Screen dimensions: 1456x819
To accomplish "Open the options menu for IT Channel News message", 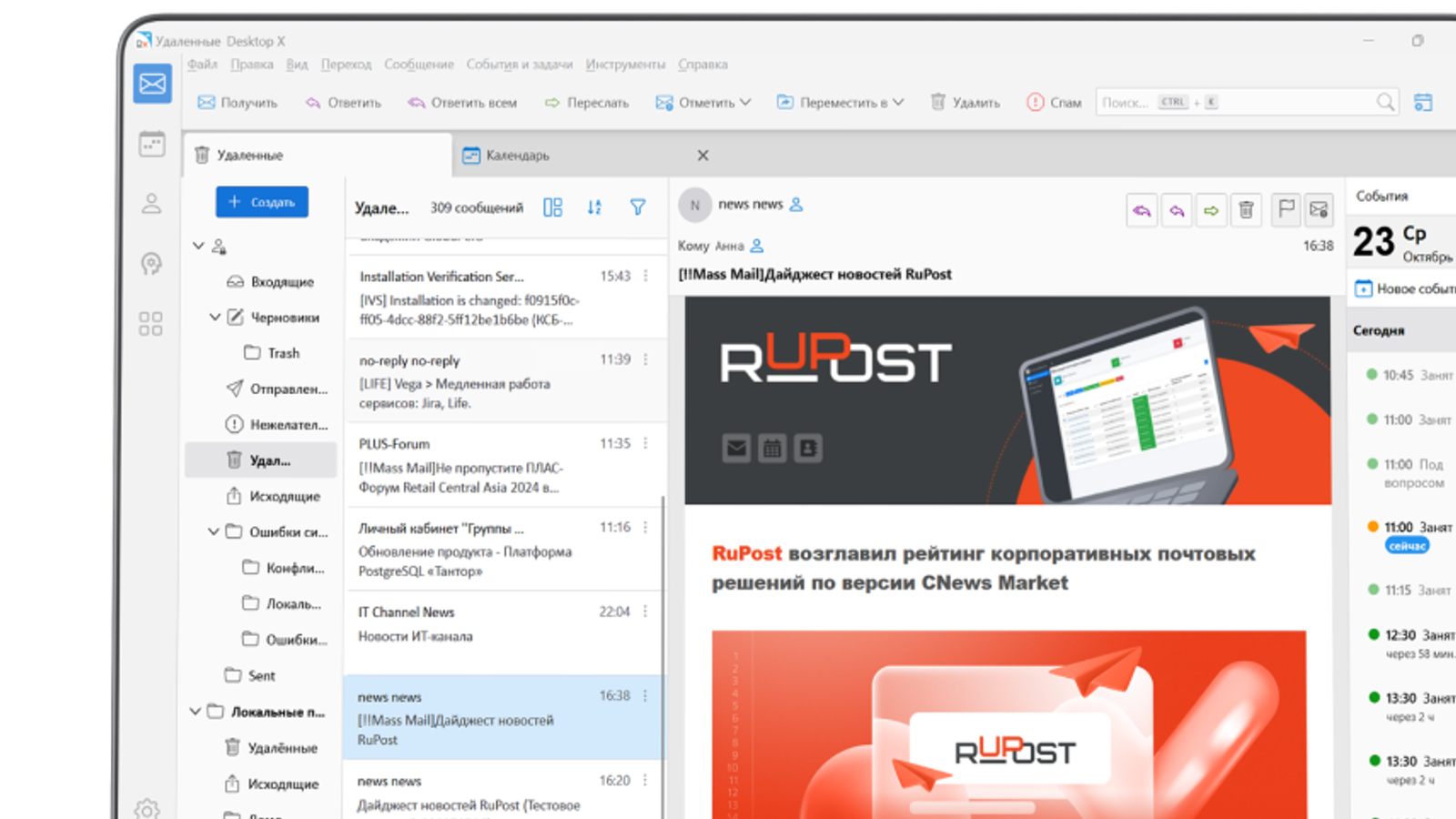I will pyautogui.click(x=646, y=612).
